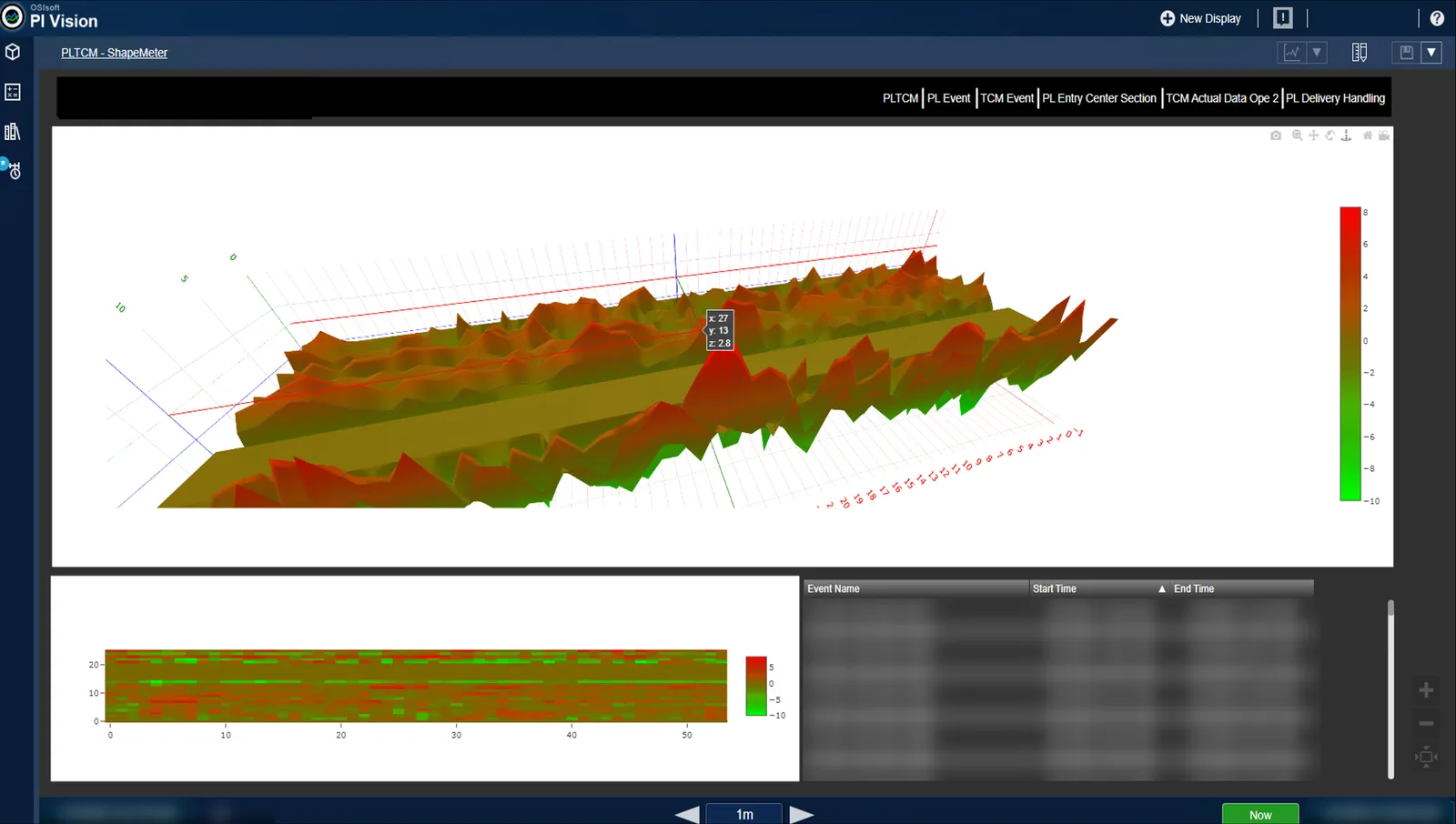The width and height of the screenshot is (1456, 824).
Task: Open the Events list sidebar icon
Action: [13, 92]
